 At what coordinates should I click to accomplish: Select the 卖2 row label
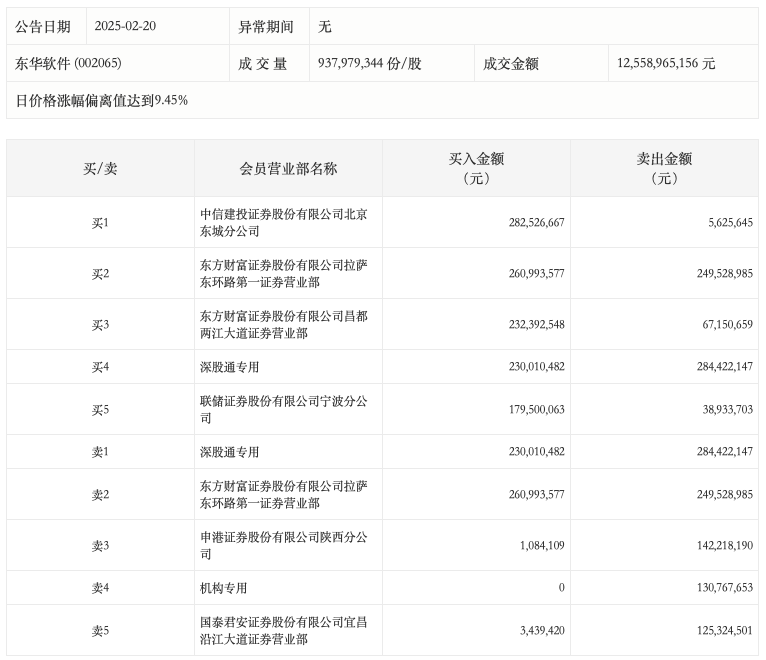[100, 495]
